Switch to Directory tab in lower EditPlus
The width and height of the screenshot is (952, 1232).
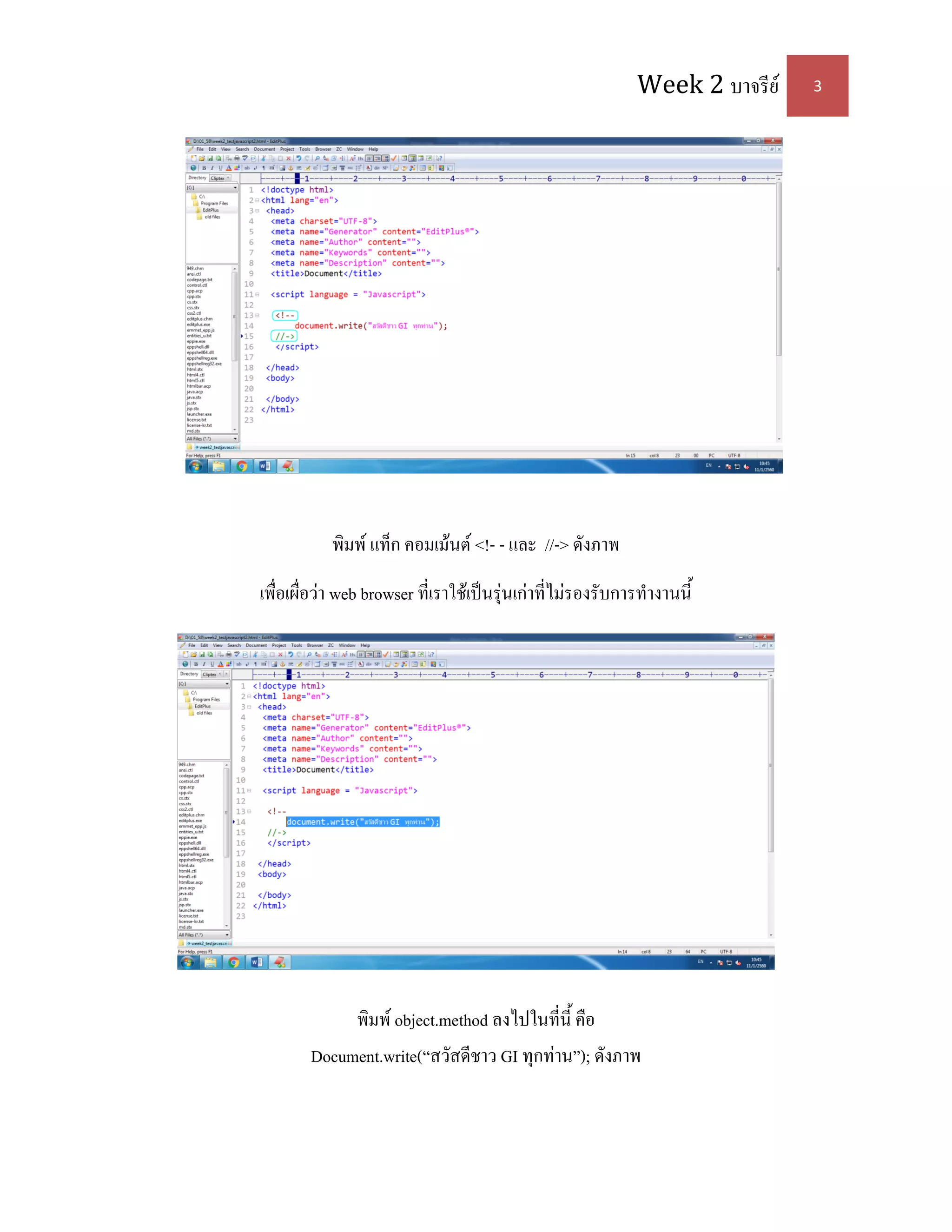tap(189, 674)
